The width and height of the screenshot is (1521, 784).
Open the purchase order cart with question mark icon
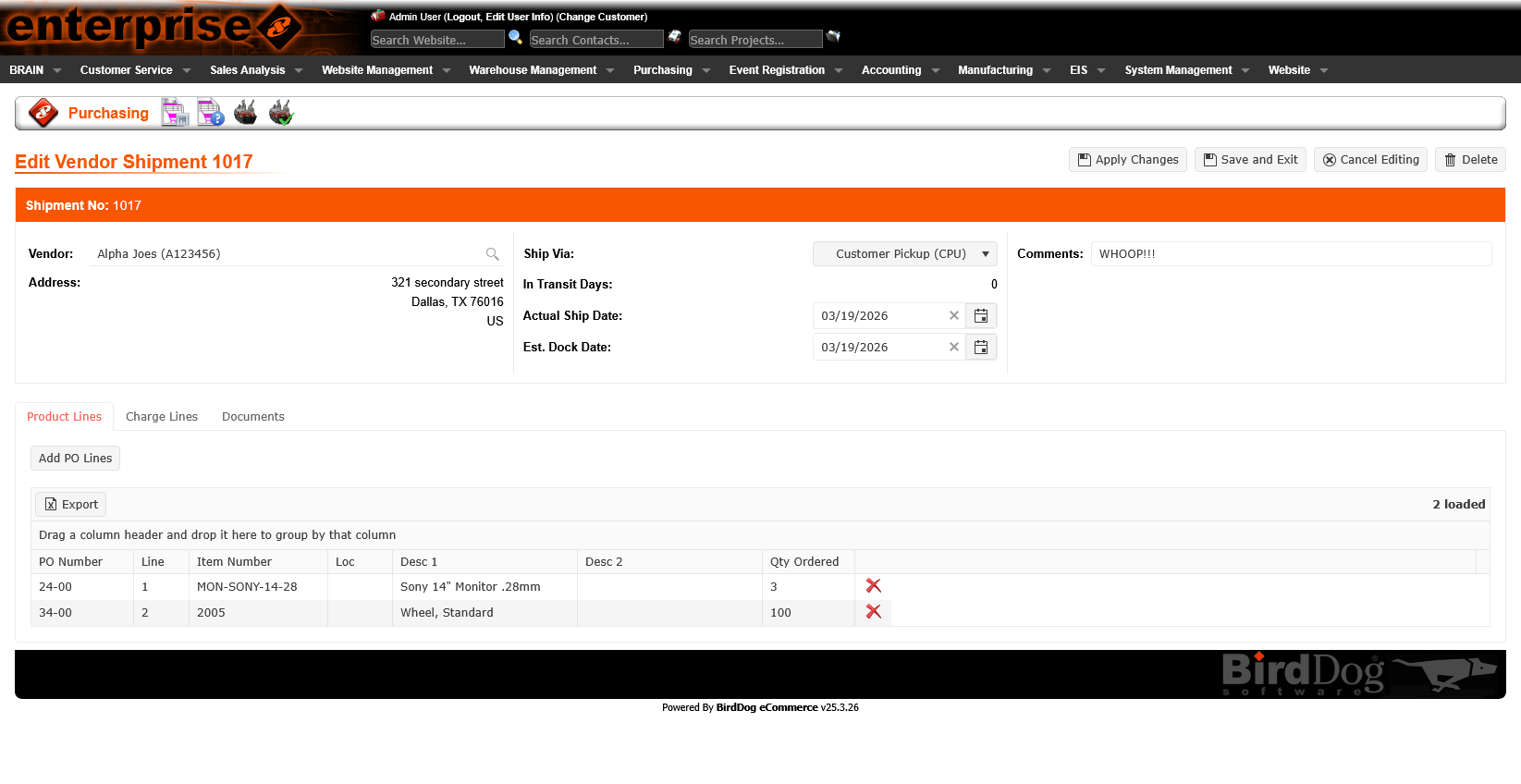(210, 113)
